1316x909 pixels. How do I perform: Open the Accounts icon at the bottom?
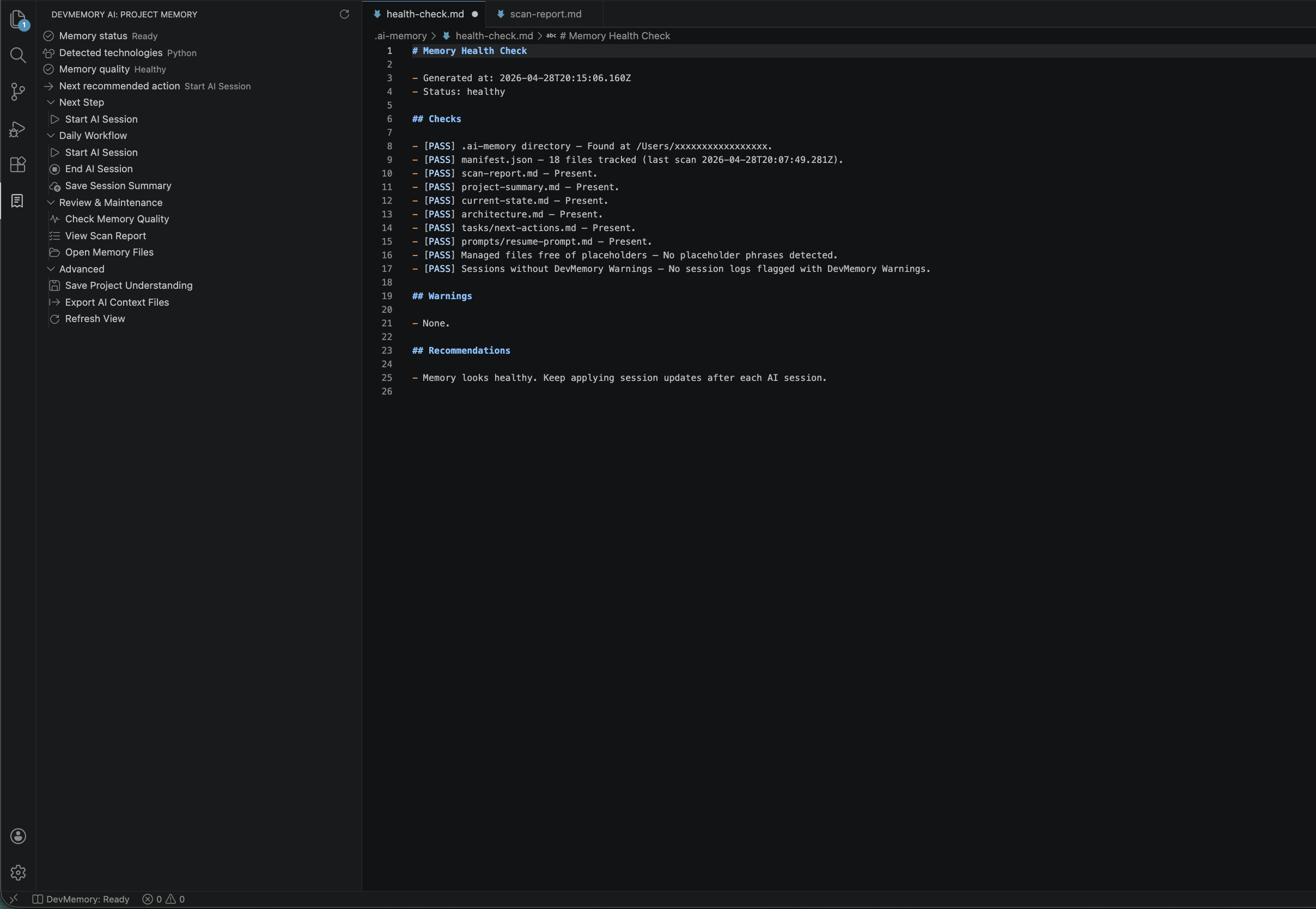coord(17,835)
